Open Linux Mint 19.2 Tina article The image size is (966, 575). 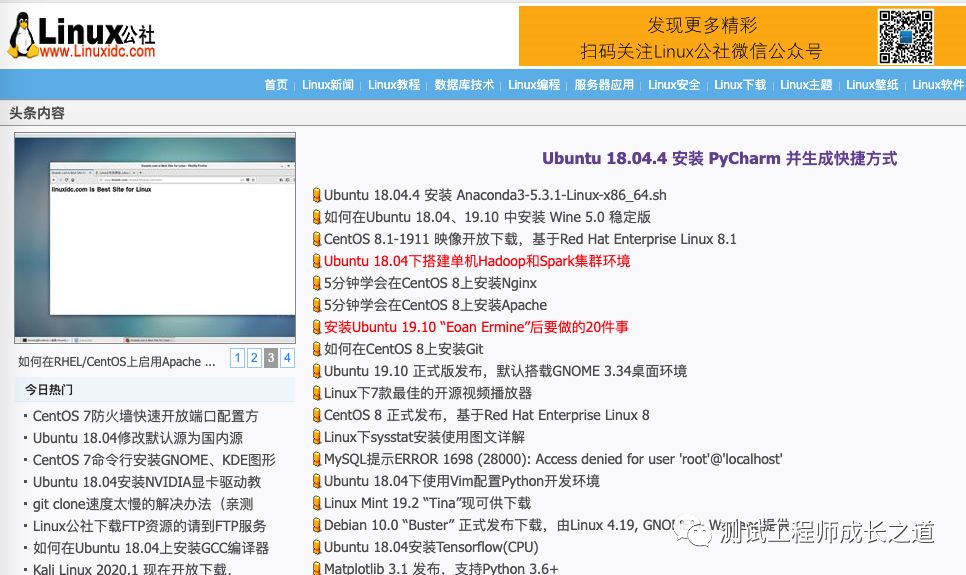pos(428,503)
